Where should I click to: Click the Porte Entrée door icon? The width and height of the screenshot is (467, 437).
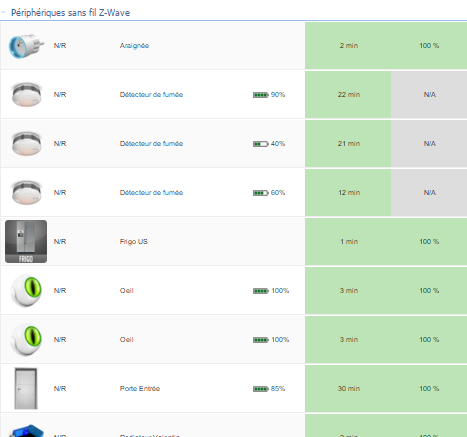26,388
